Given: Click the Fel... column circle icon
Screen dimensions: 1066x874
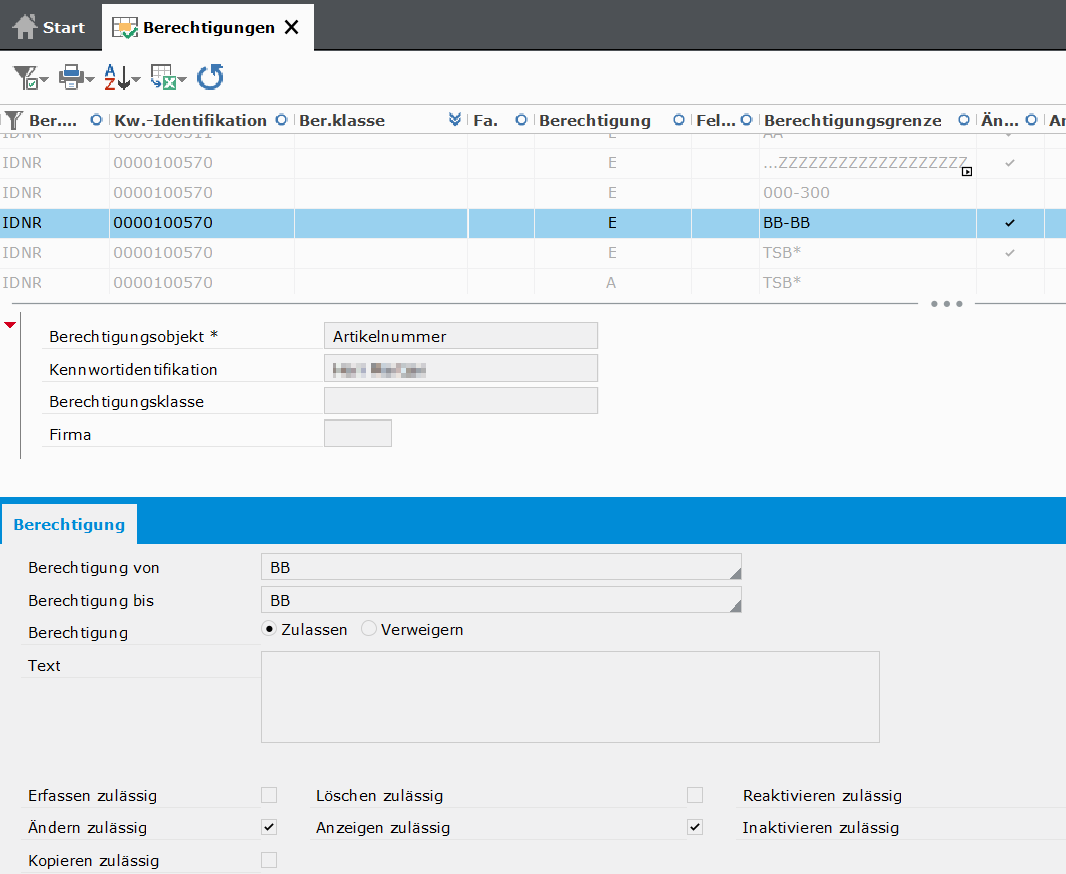Looking at the screenshot, I should pos(746,120).
